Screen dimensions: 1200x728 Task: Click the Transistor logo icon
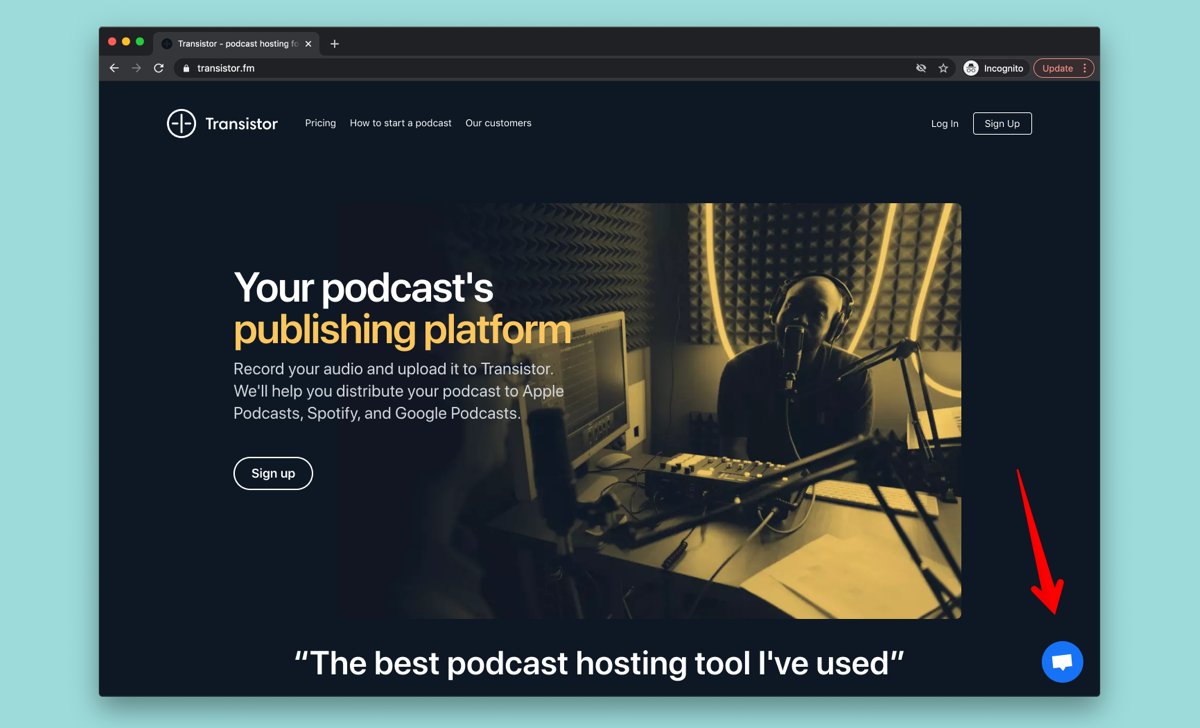click(x=181, y=123)
